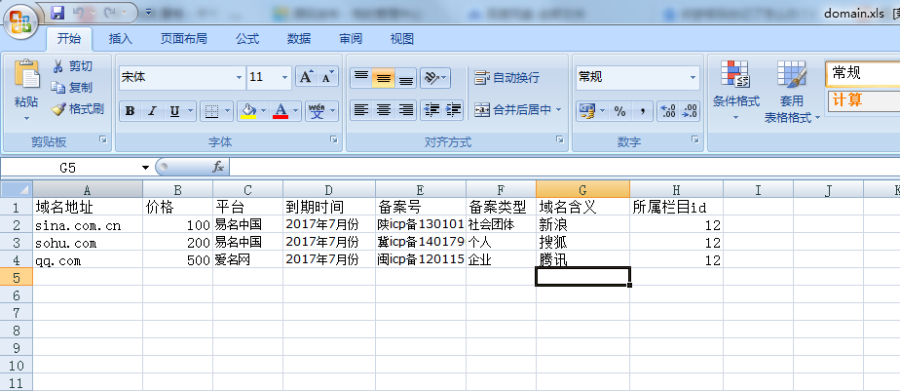Open the number format combo box (常规)
The image size is (900, 391).
(x=638, y=77)
